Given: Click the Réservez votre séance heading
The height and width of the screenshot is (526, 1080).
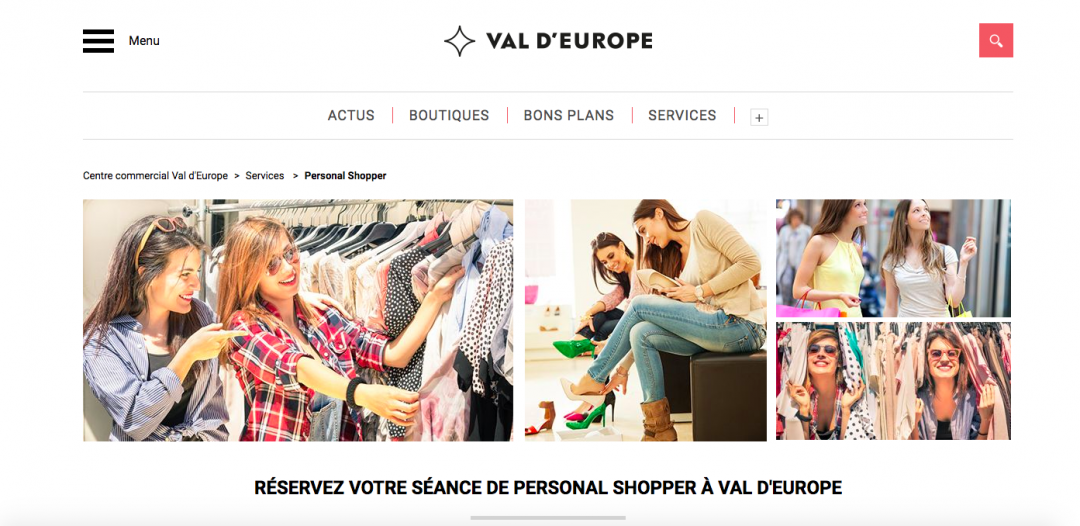Looking at the screenshot, I should [x=548, y=487].
